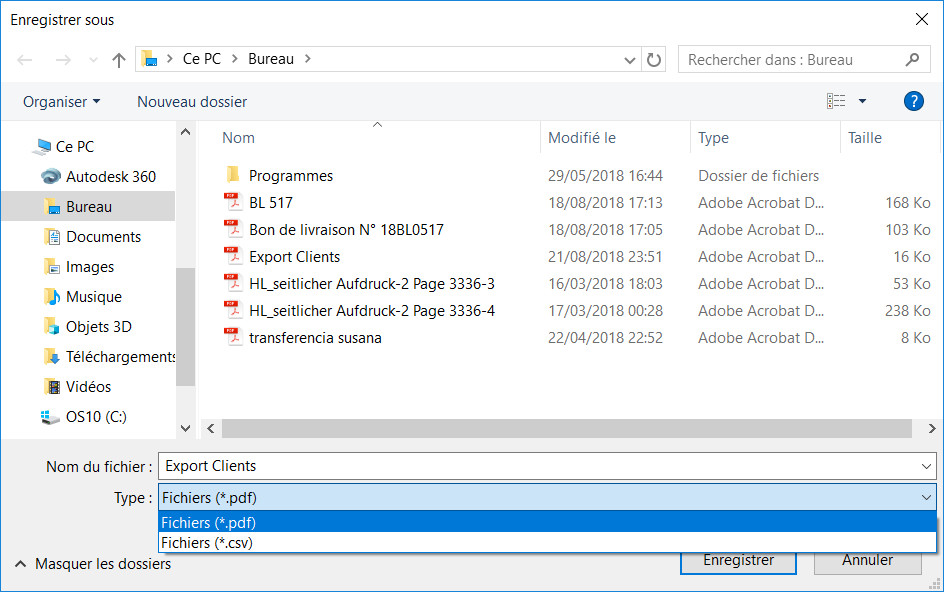Click the PDF icon of BL 517
The height and width of the screenshot is (592, 944).
click(232, 203)
